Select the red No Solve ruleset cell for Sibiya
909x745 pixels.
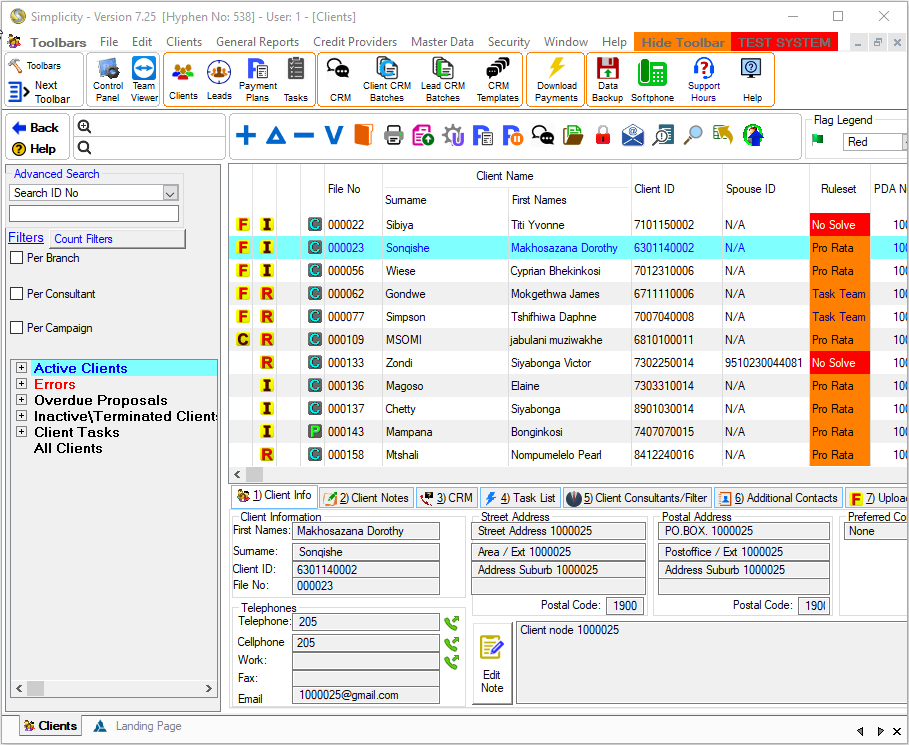(838, 225)
